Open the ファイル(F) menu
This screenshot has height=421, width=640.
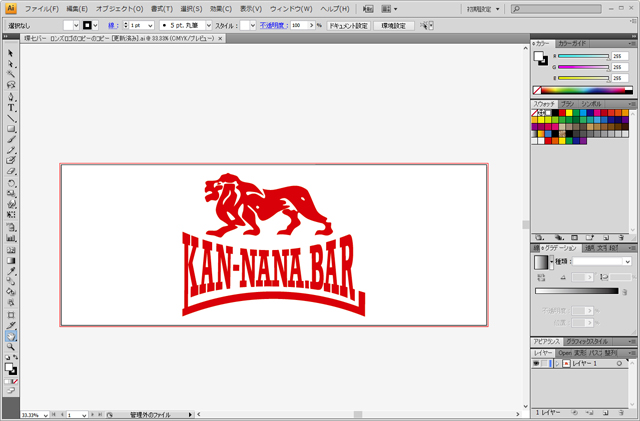click(x=41, y=8)
